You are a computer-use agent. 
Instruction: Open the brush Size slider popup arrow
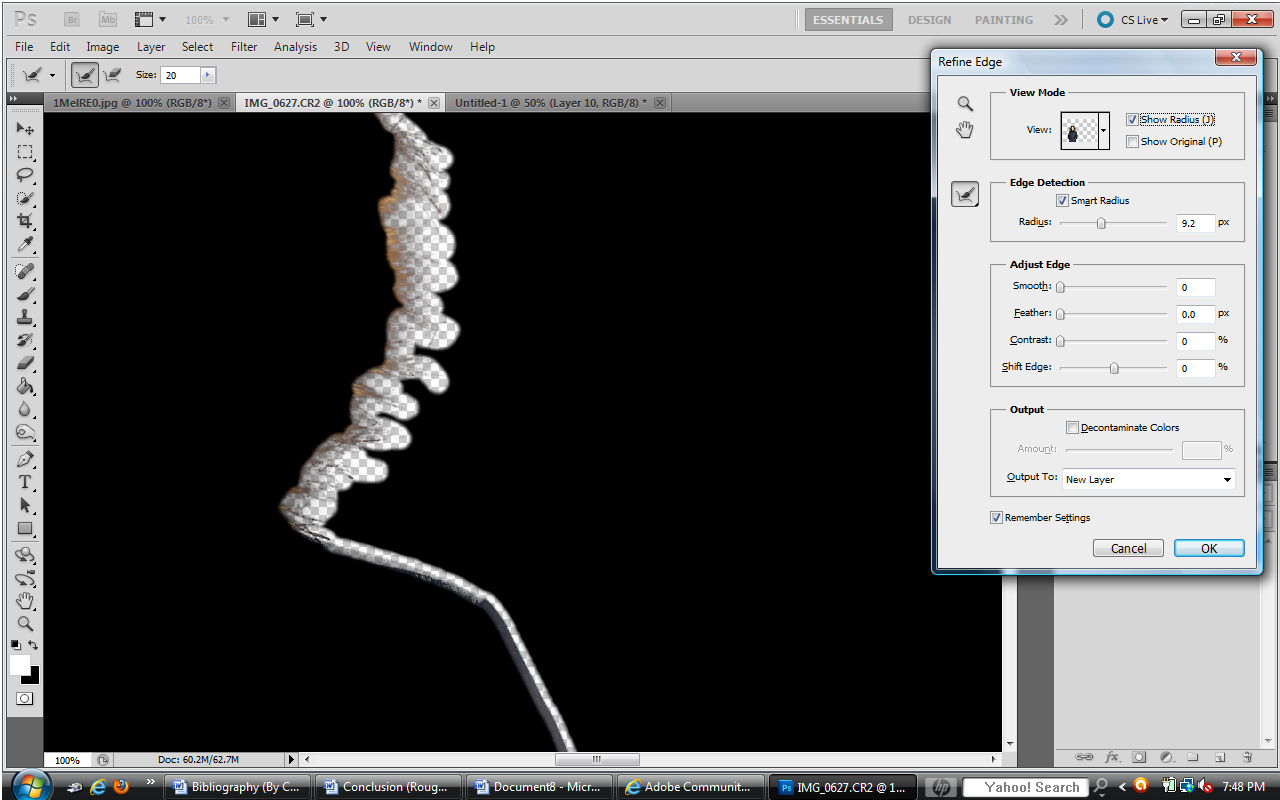[208, 75]
